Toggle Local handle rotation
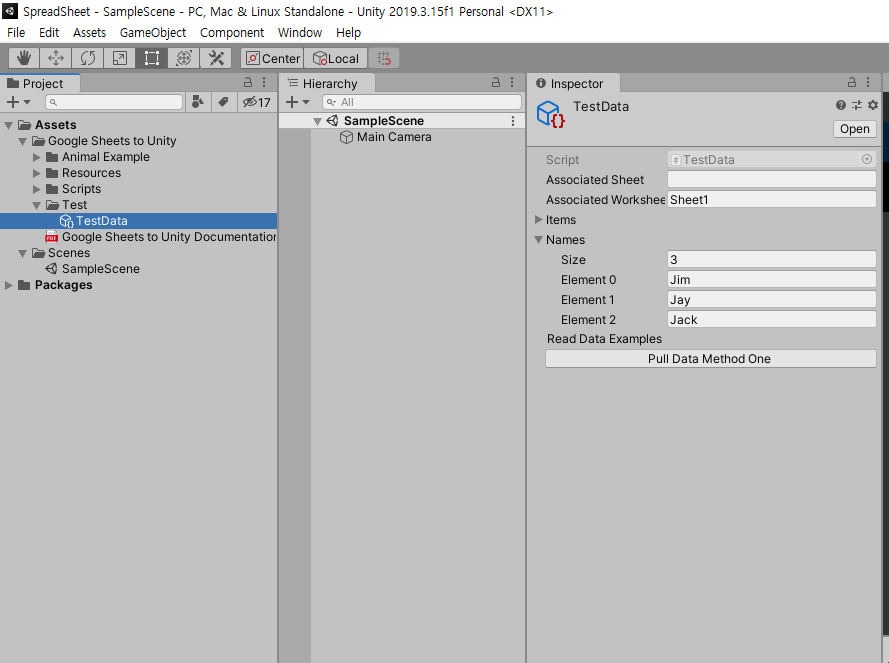 (336, 58)
